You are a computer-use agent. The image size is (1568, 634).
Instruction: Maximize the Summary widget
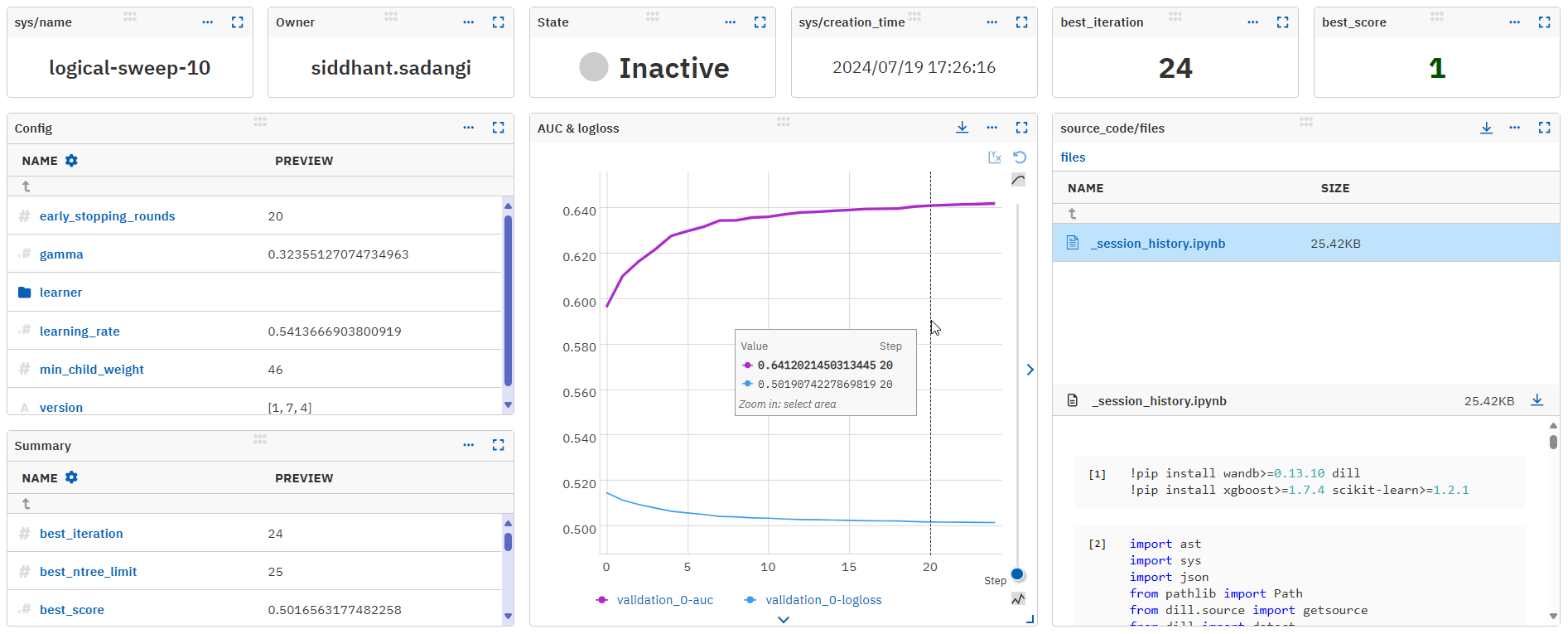[x=499, y=445]
